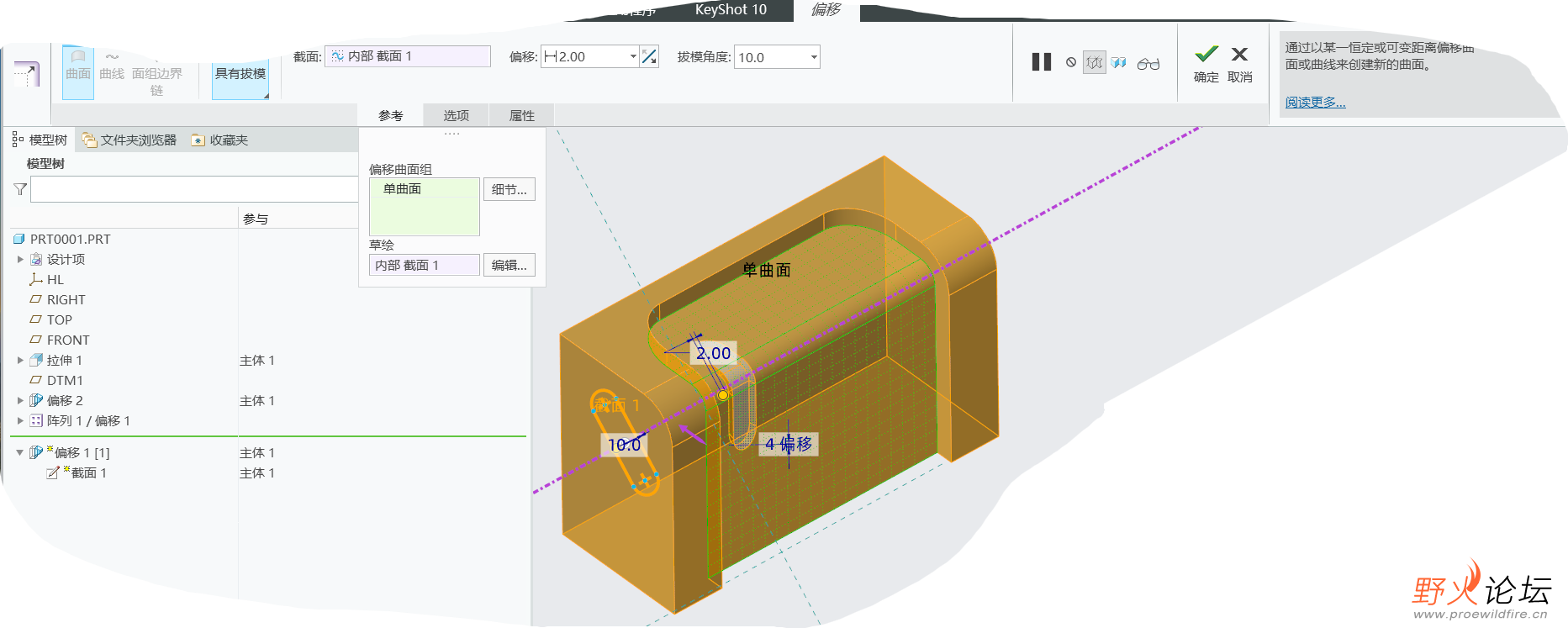Click the model tree search field
Viewport: 1568px width, 628px height.
tap(194, 189)
